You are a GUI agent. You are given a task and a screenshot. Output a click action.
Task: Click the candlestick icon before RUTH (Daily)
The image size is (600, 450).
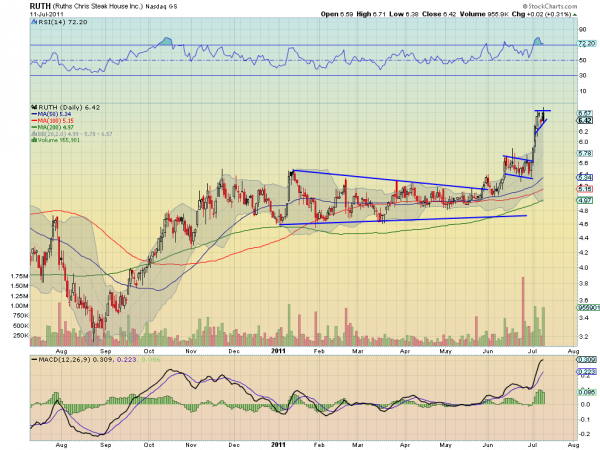coord(34,108)
